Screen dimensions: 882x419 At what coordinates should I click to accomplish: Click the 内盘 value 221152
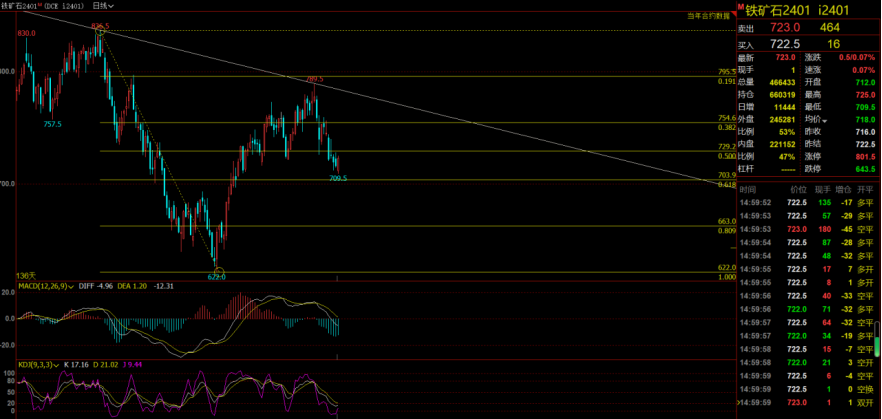[782, 144]
